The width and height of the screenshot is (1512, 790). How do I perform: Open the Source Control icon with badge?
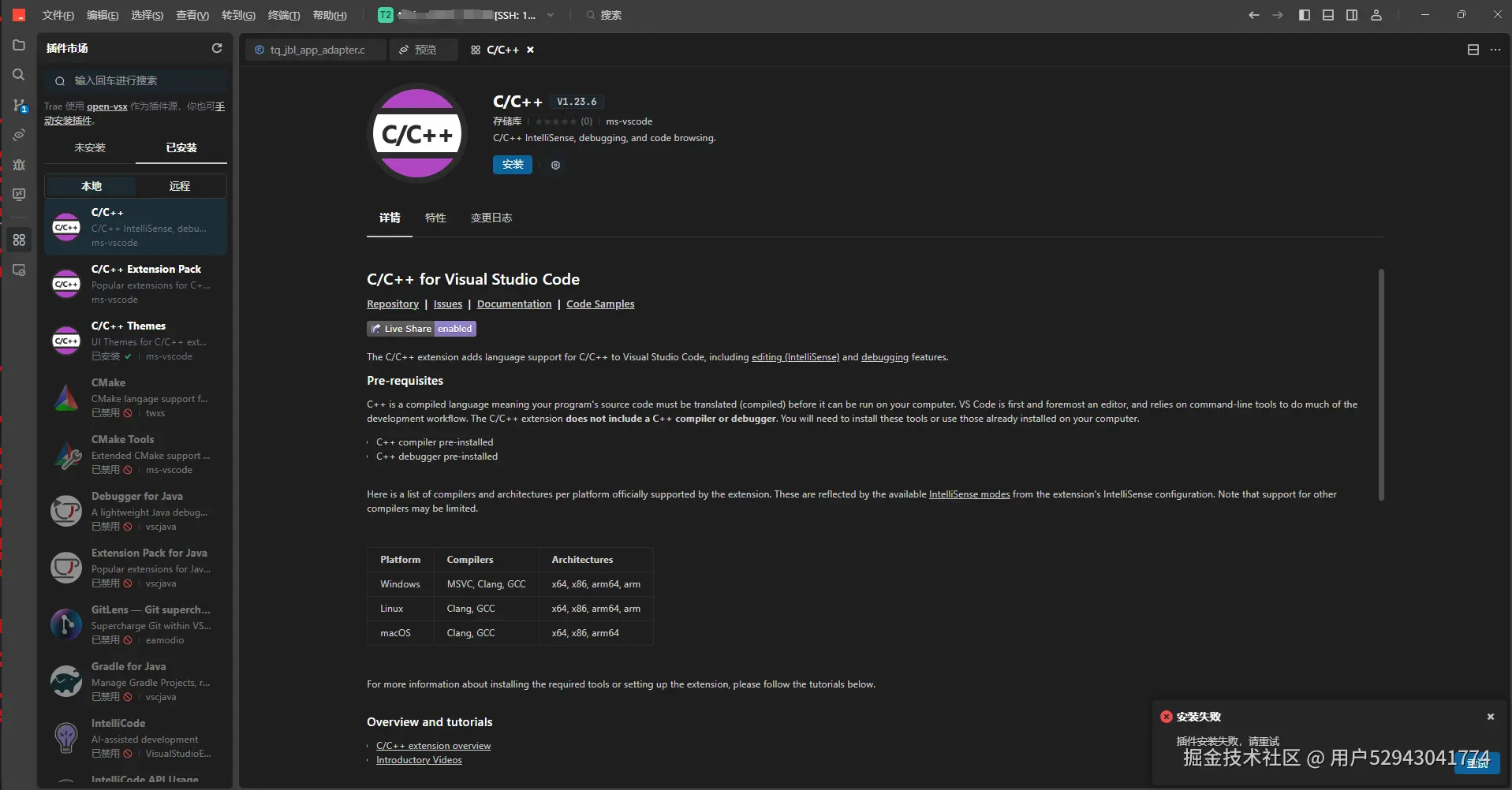tap(19, 105)
